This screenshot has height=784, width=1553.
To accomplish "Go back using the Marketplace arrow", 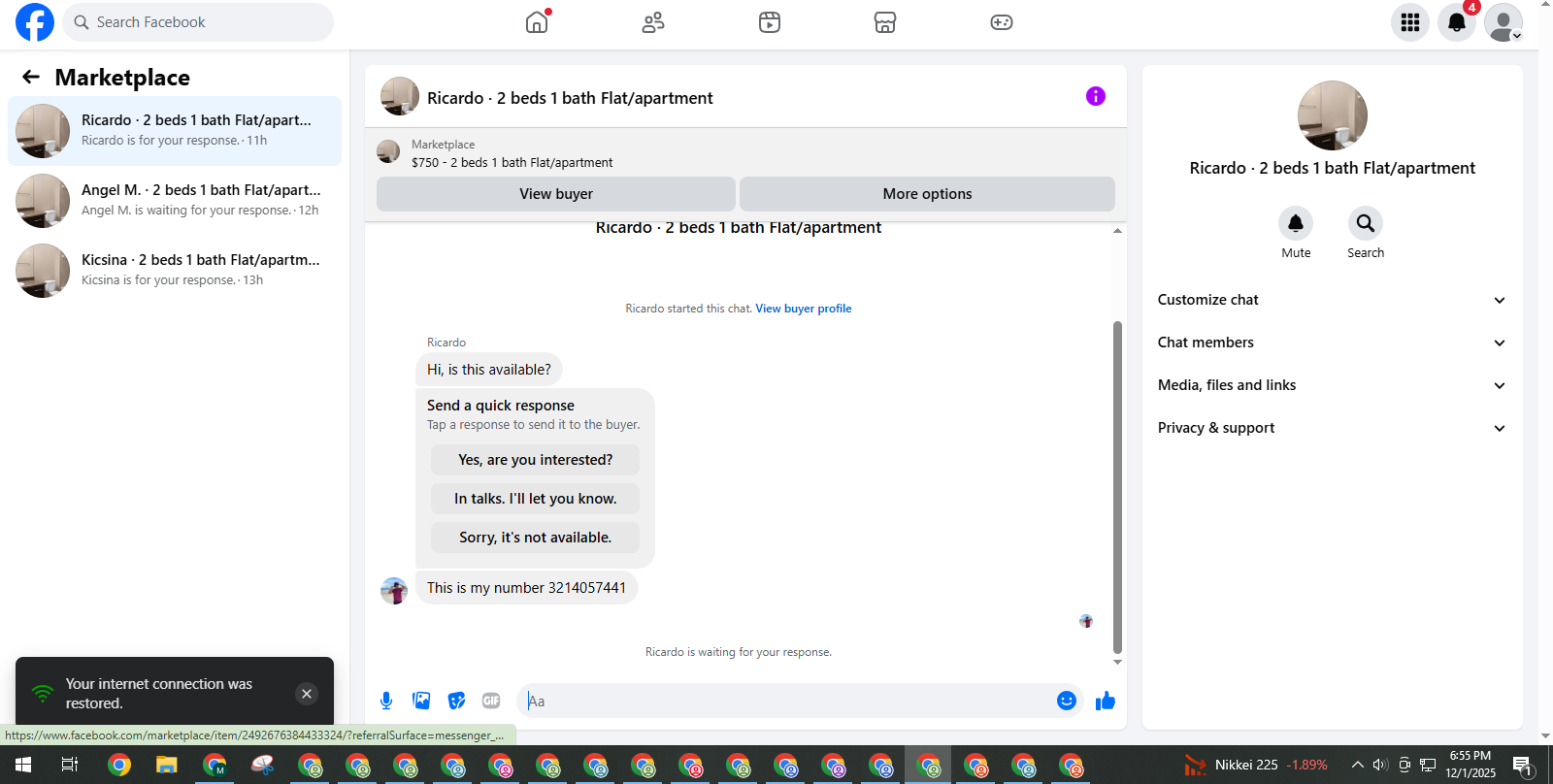I will (x=31, y=77).
